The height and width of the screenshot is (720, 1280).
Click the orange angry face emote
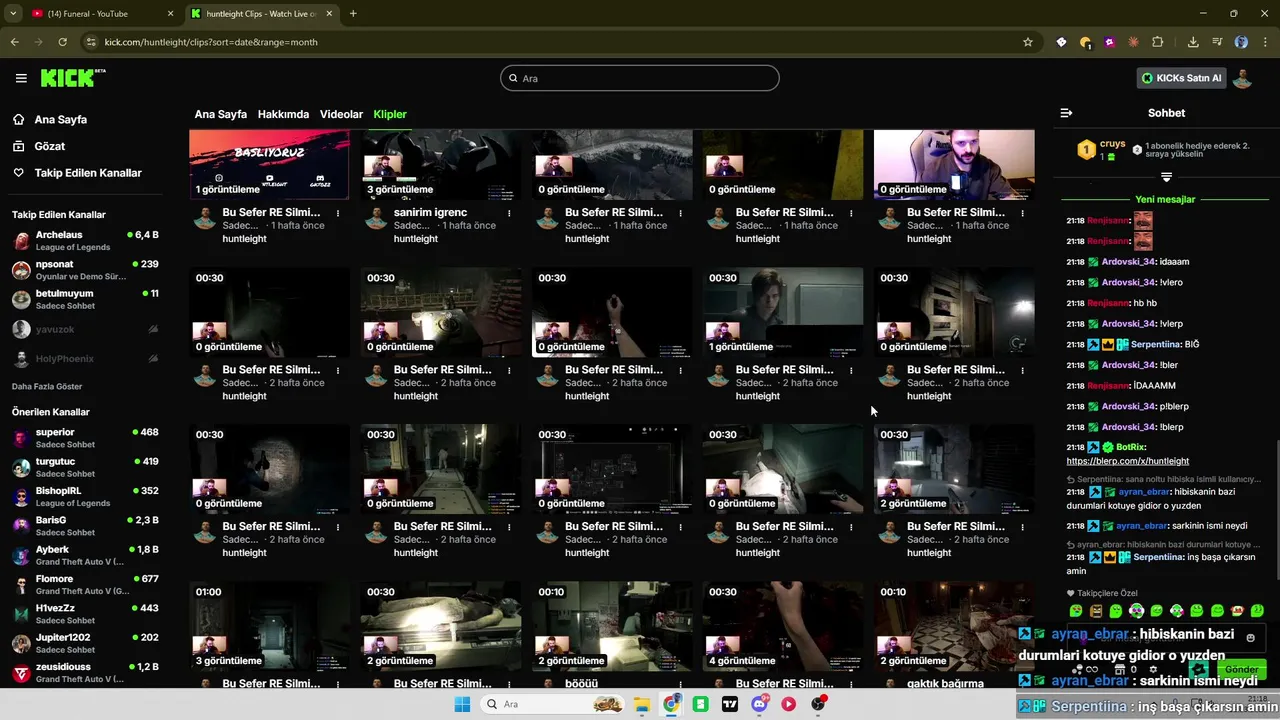coord(1096,610)
